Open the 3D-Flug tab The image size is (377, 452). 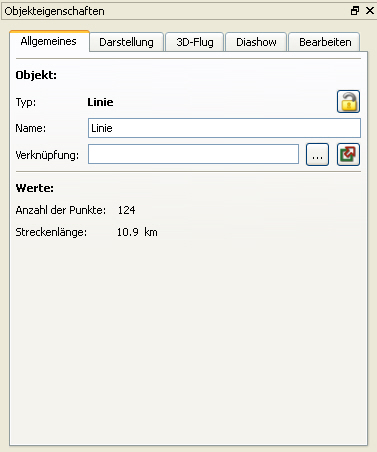coord(195,42)
